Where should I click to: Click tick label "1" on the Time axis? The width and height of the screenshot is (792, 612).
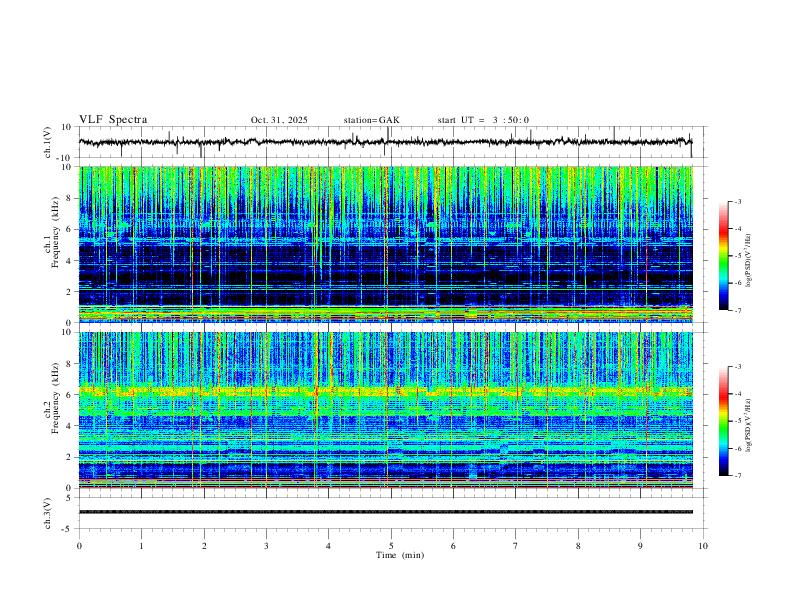pos(141,546)
